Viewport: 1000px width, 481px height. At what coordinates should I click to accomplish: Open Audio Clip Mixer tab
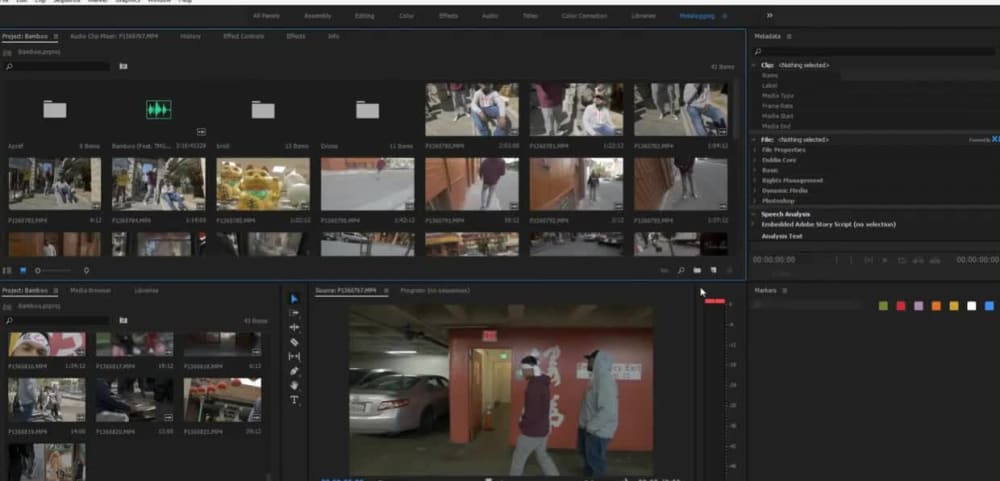(114, 36)
